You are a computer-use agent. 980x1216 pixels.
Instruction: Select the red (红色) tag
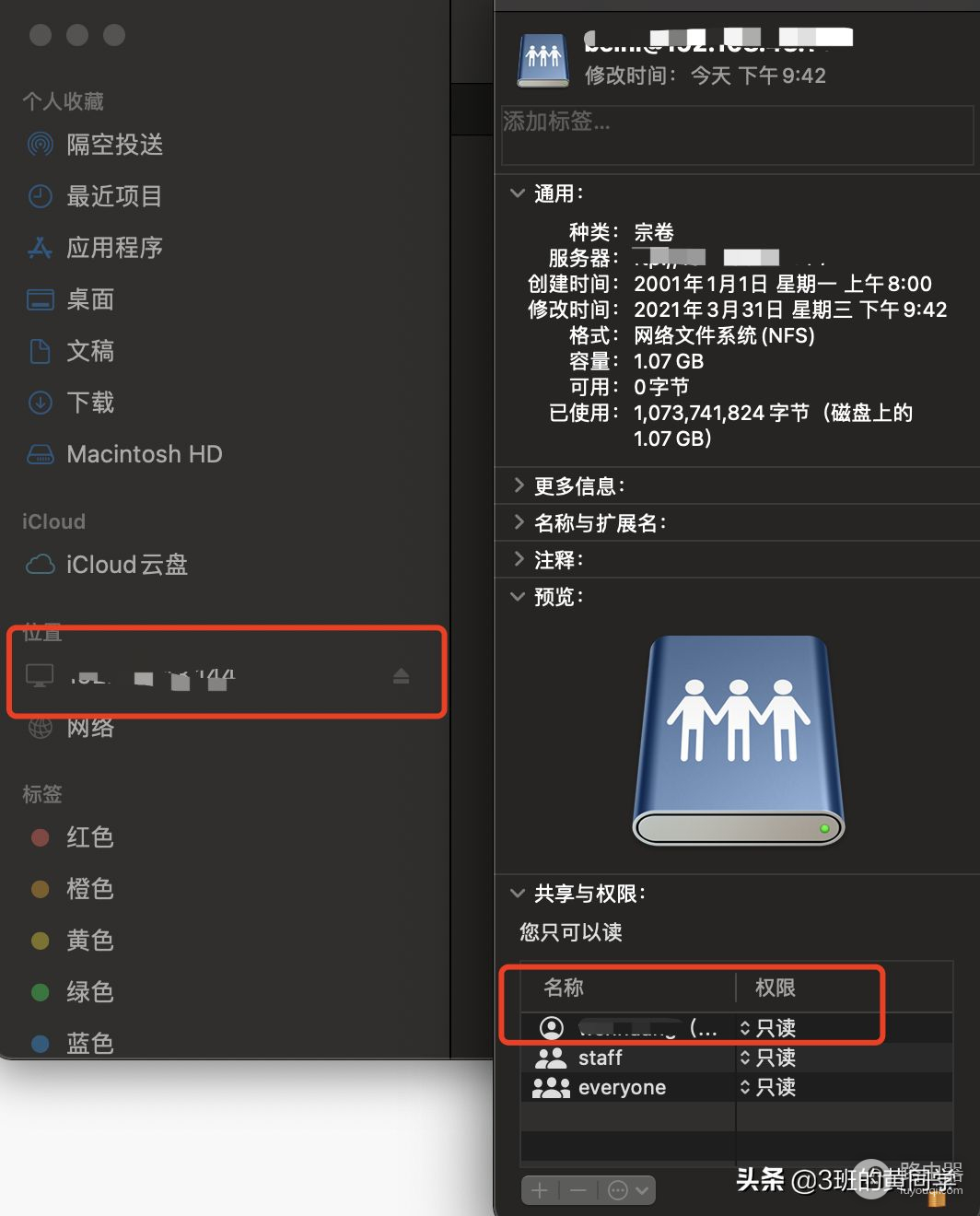pyautogui.click(x=89, y=837)
